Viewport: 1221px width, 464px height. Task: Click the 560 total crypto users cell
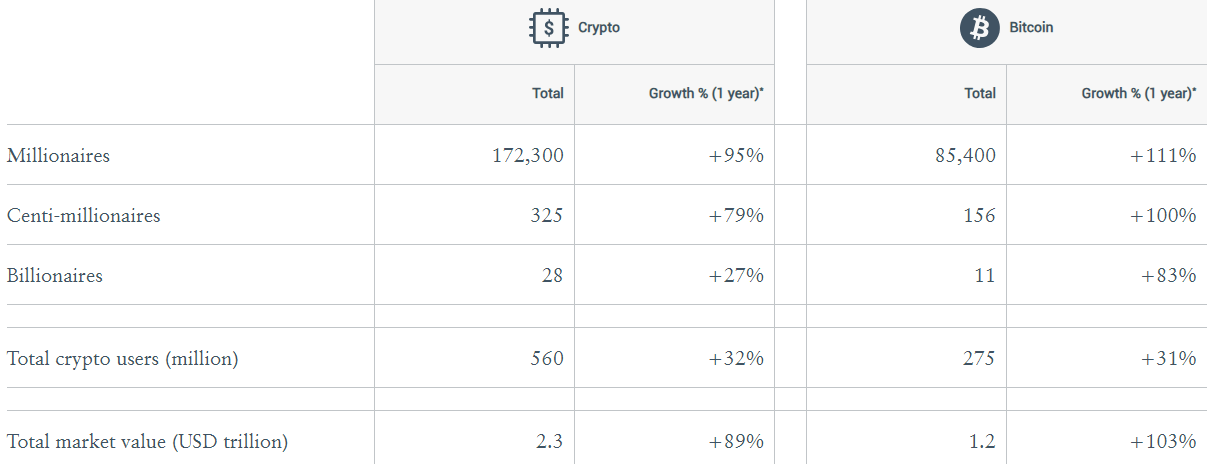pos(546,359)
